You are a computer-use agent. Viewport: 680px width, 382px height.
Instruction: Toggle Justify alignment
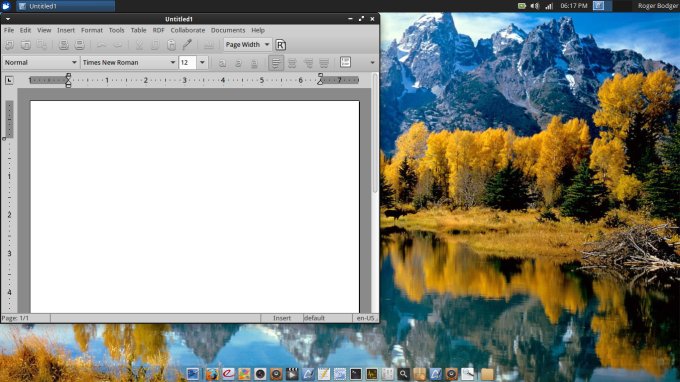[324, 63]
